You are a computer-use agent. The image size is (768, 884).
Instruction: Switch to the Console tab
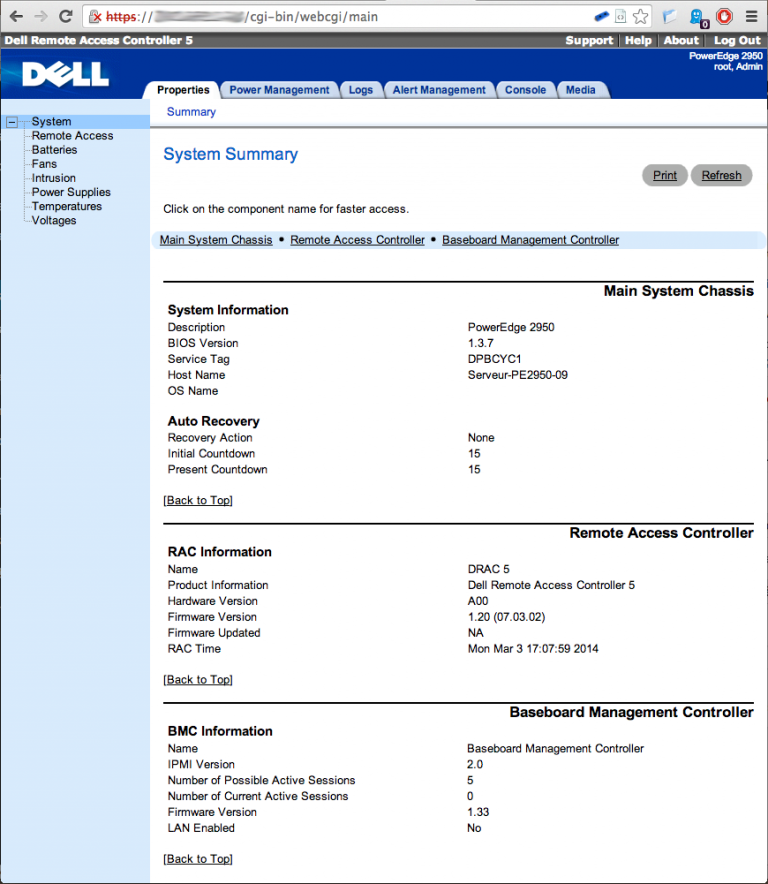525,90
